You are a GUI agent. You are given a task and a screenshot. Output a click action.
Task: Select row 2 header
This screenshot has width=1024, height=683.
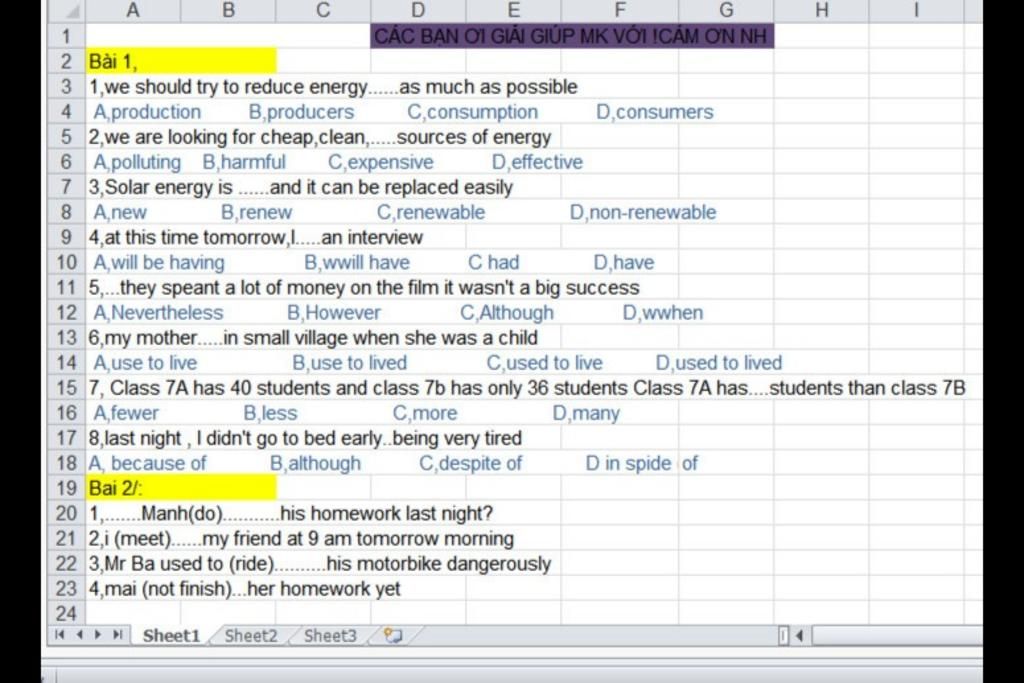point(67,61)
